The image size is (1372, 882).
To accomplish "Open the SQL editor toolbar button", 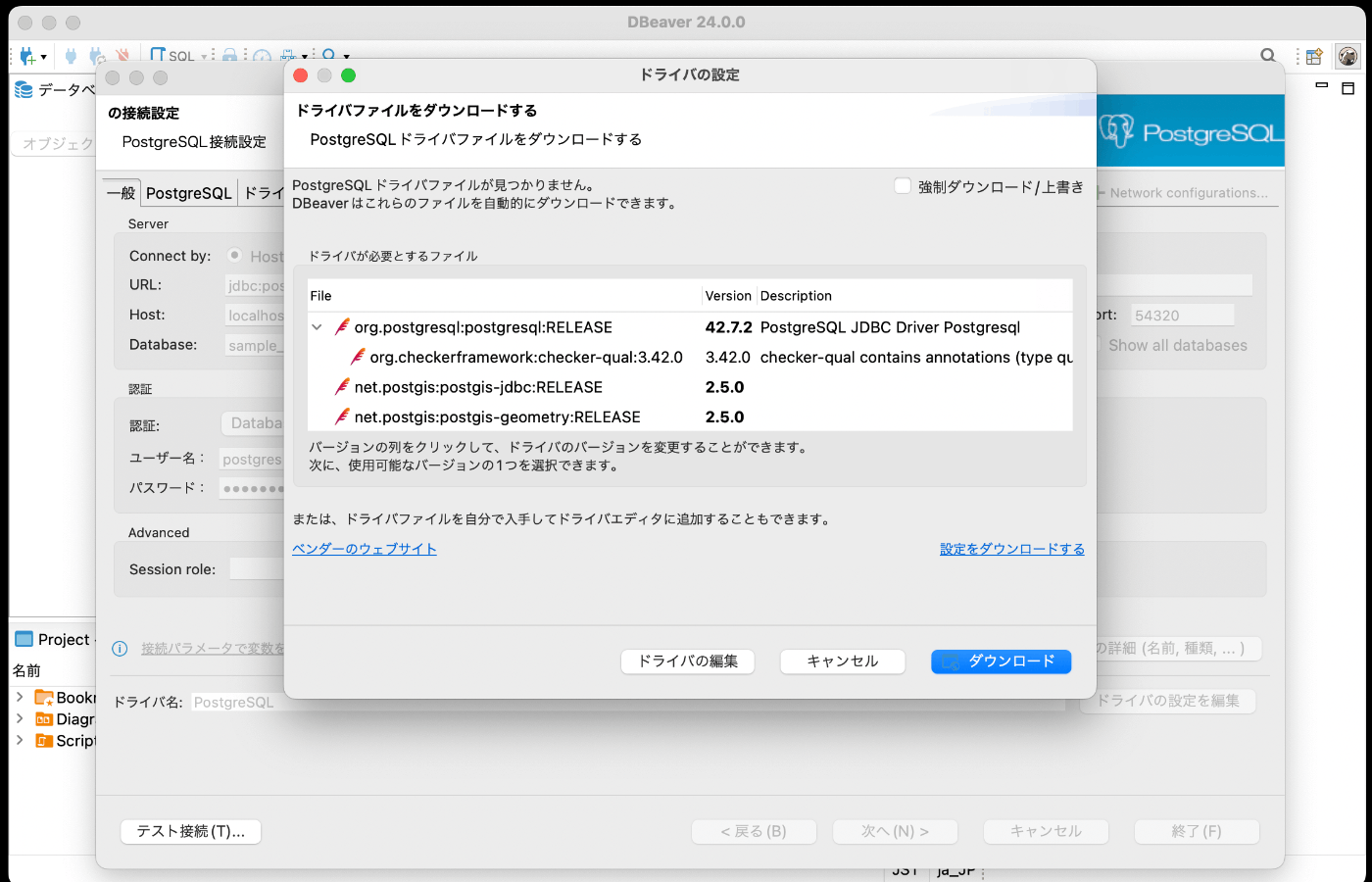I will click(x=172, y=56).
